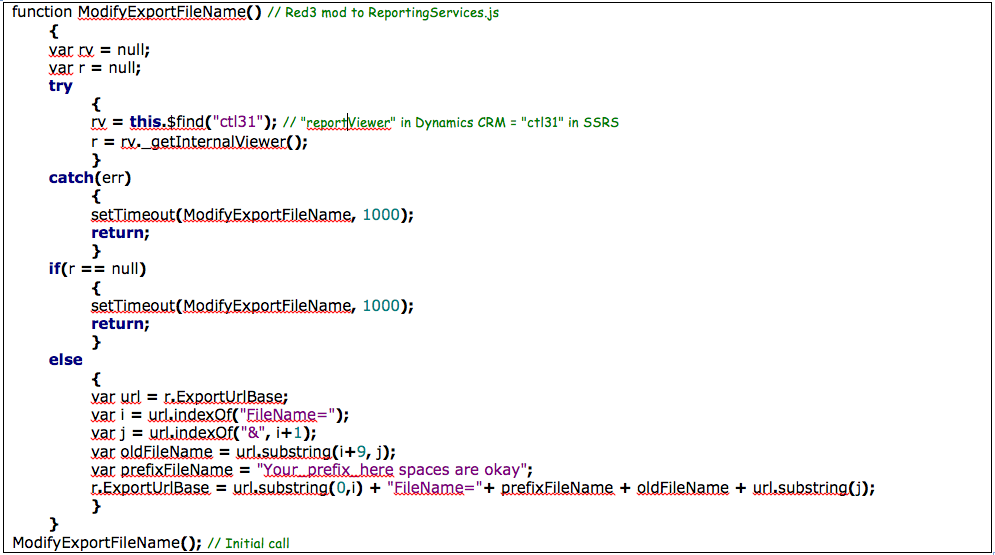Click the 'catch(err)' line
The width and height of the screenshot is (995, 555).
[90, 178]
